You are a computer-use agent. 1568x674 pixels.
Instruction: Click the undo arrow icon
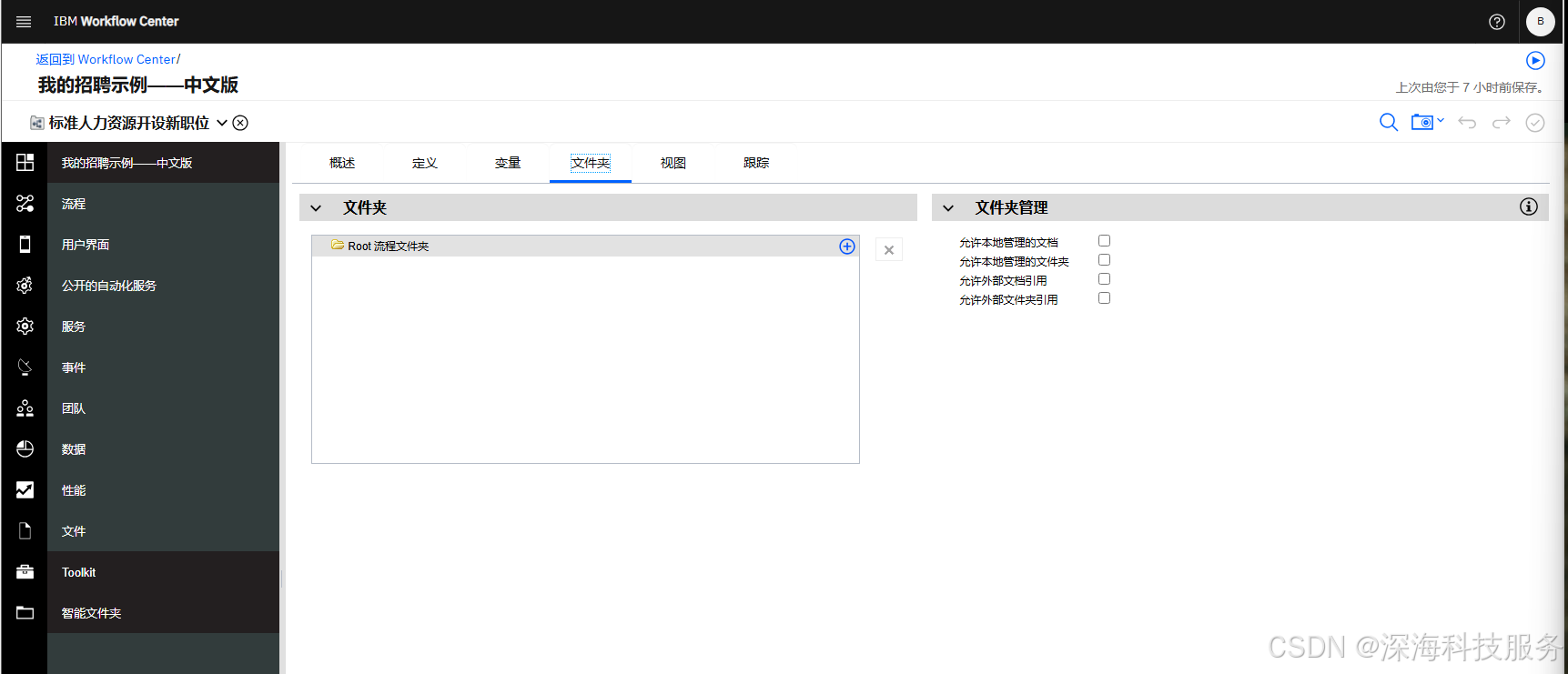click(1467, 122)
